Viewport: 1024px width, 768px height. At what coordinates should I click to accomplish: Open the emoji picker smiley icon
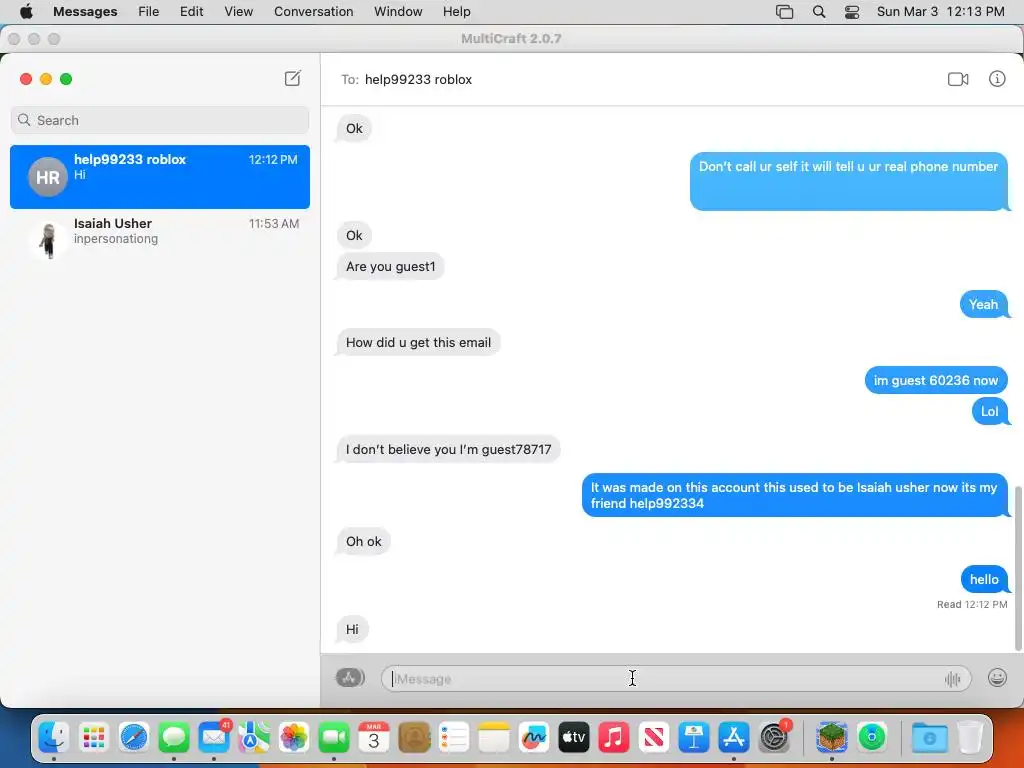point(997,678)
